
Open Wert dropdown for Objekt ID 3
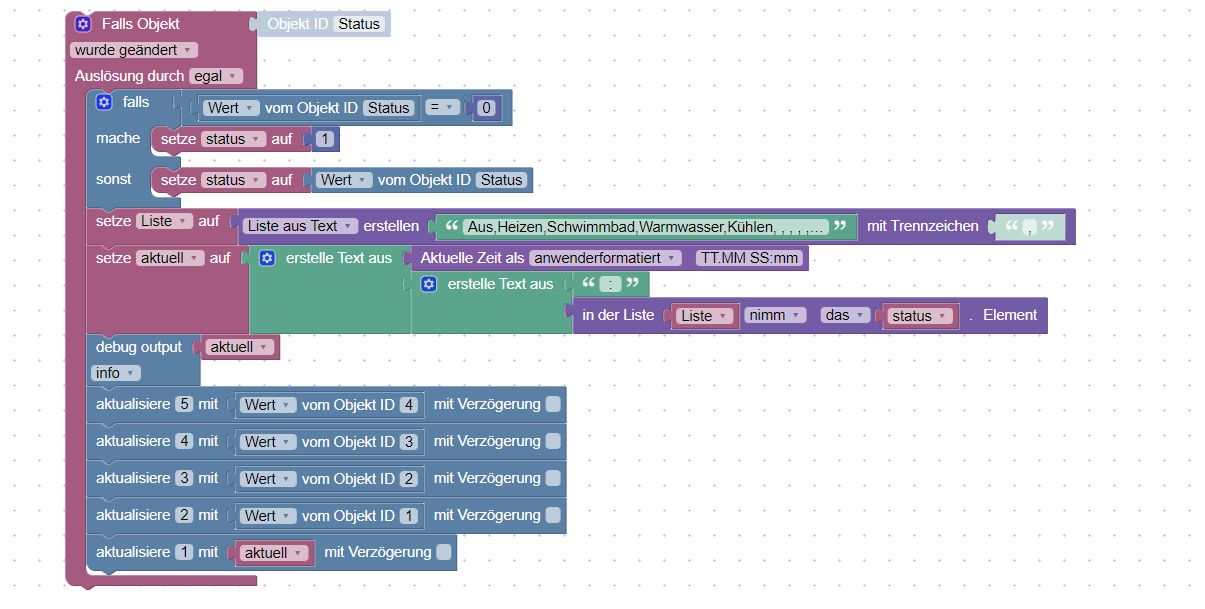click(x=269, y=442)
